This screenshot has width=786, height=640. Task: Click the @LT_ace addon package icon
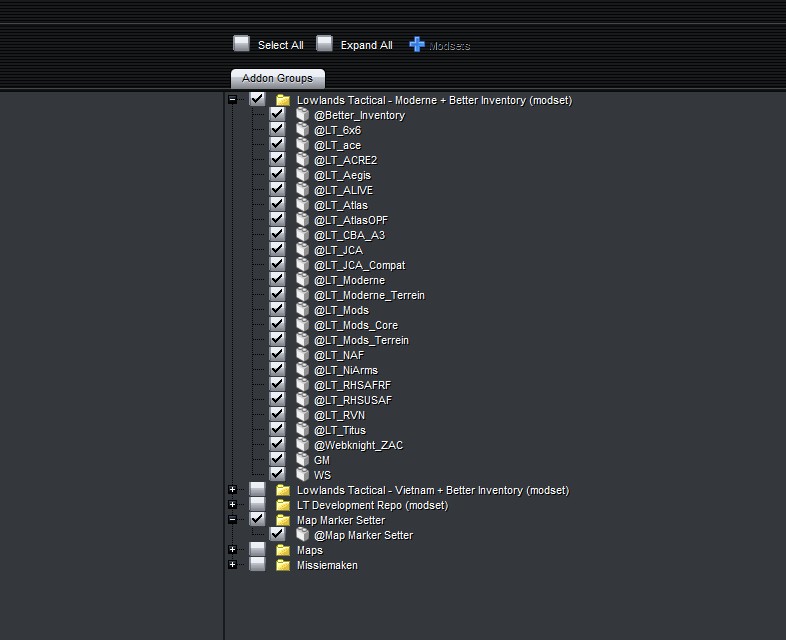[x=304, y=145]
